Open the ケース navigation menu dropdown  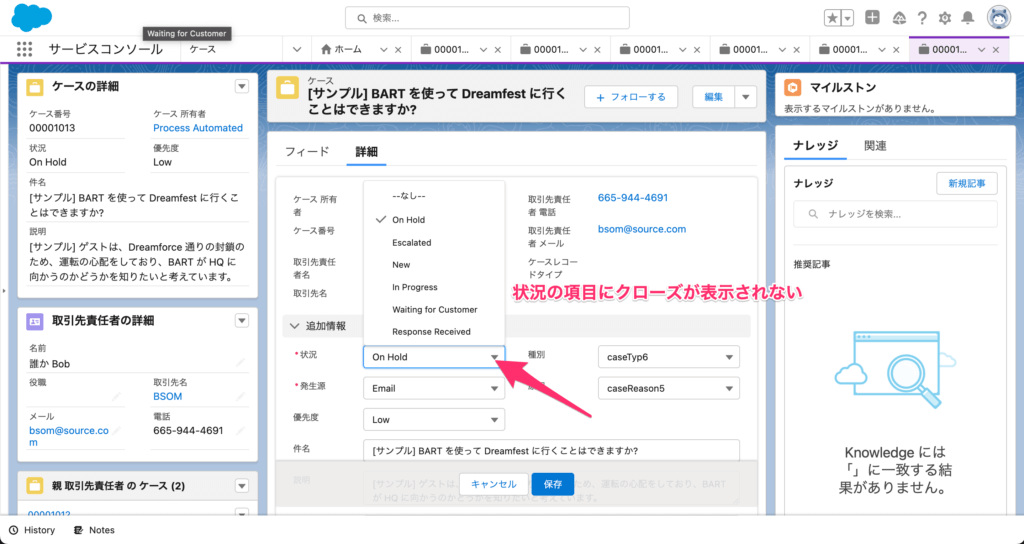point(296,50)
